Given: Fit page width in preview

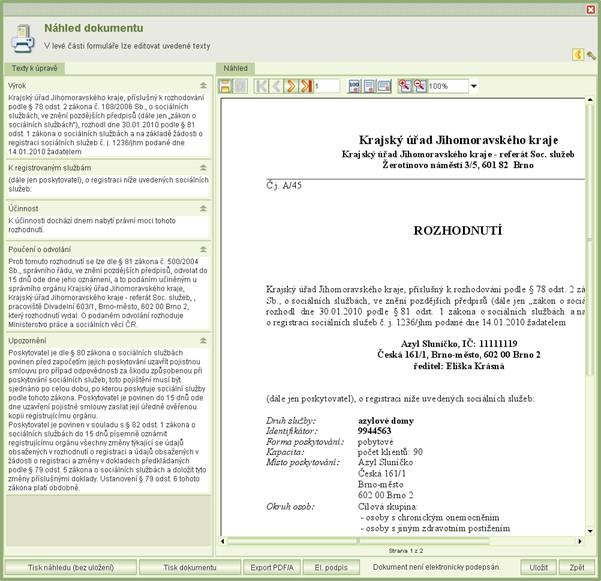Looking at the screenshot, I should [x=384, y=86].
